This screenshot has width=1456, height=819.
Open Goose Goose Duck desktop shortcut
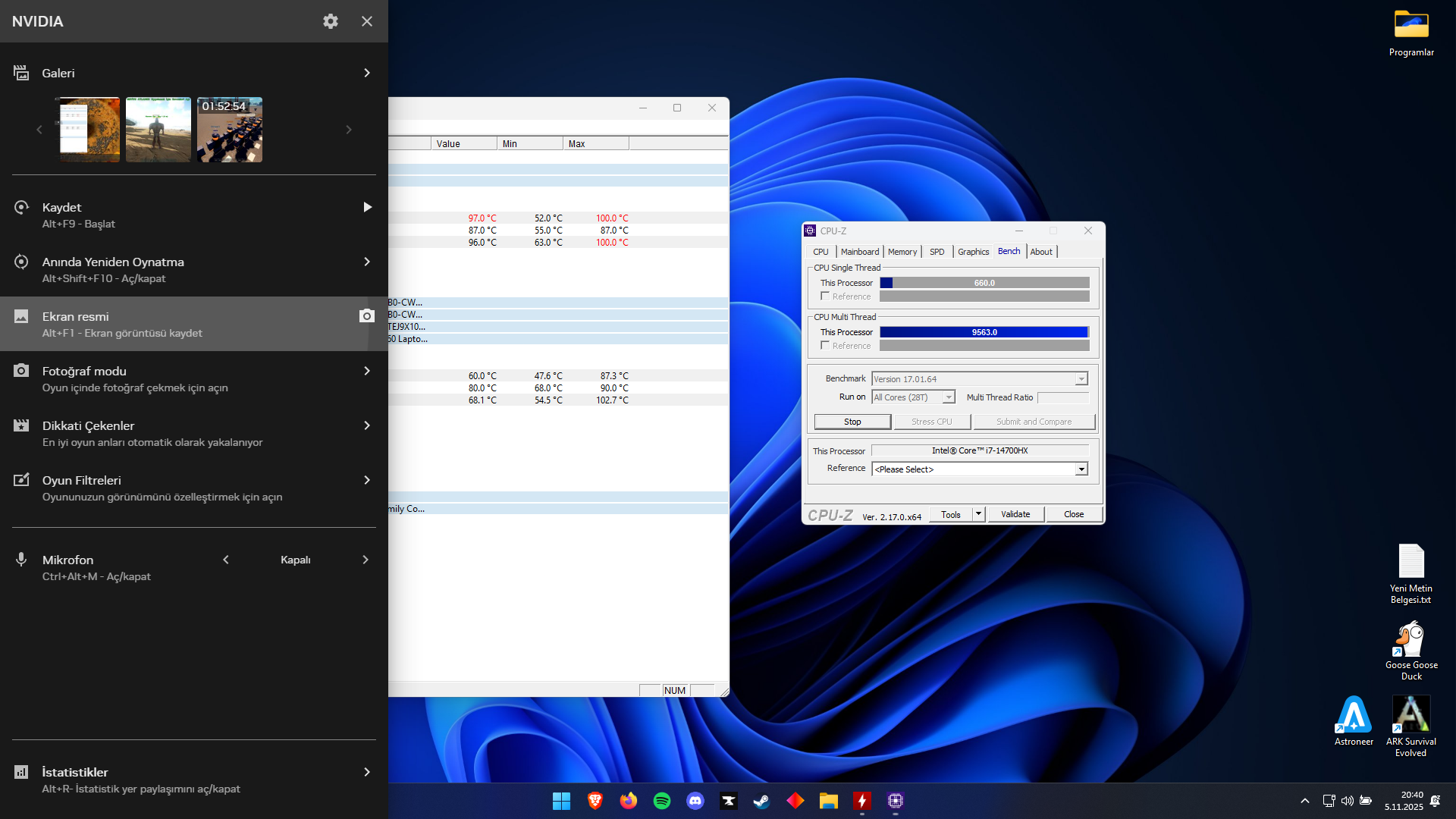[1411, 651]
